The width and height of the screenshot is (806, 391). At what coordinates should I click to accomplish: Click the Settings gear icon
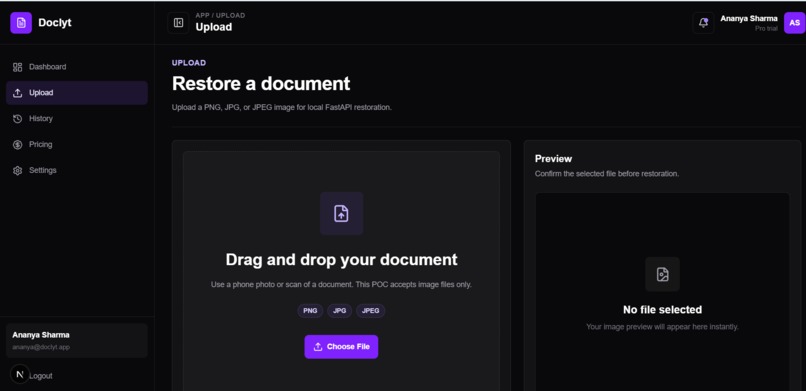(17, 171)
